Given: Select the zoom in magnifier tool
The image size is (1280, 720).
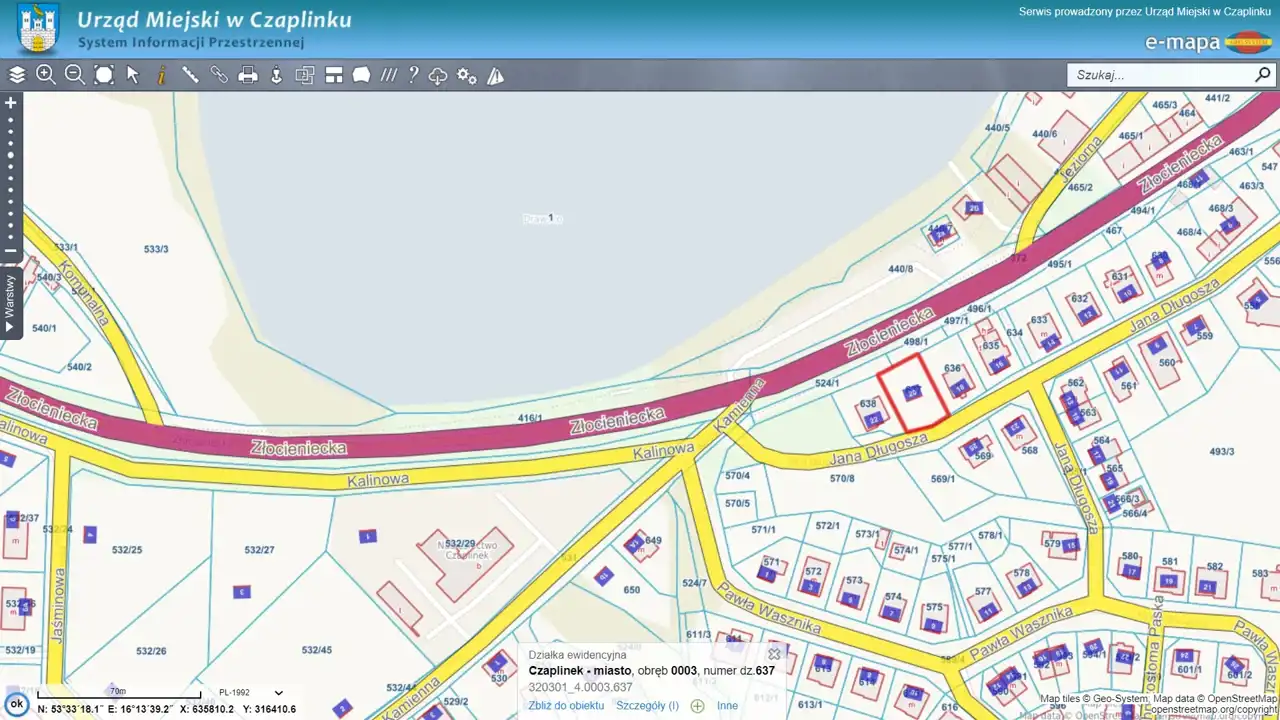Looking at the screenshot, I should coord(46,75).
